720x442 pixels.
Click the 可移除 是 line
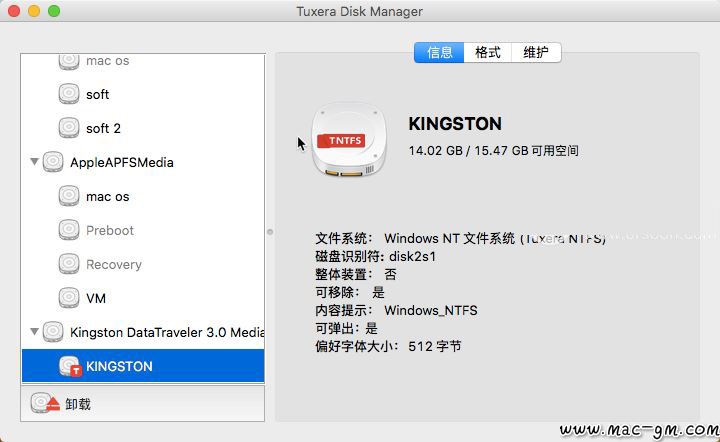tap(349, 292)
